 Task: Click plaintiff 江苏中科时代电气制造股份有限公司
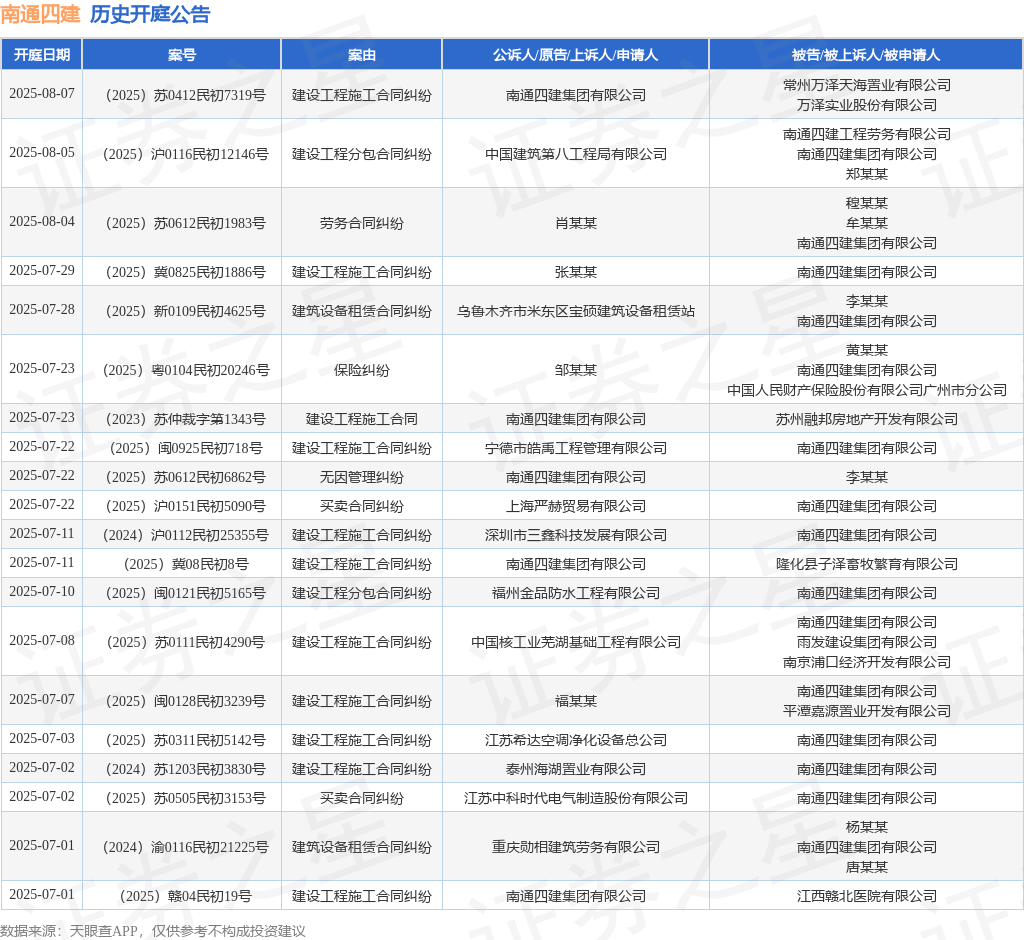click(x=575, y=798)
